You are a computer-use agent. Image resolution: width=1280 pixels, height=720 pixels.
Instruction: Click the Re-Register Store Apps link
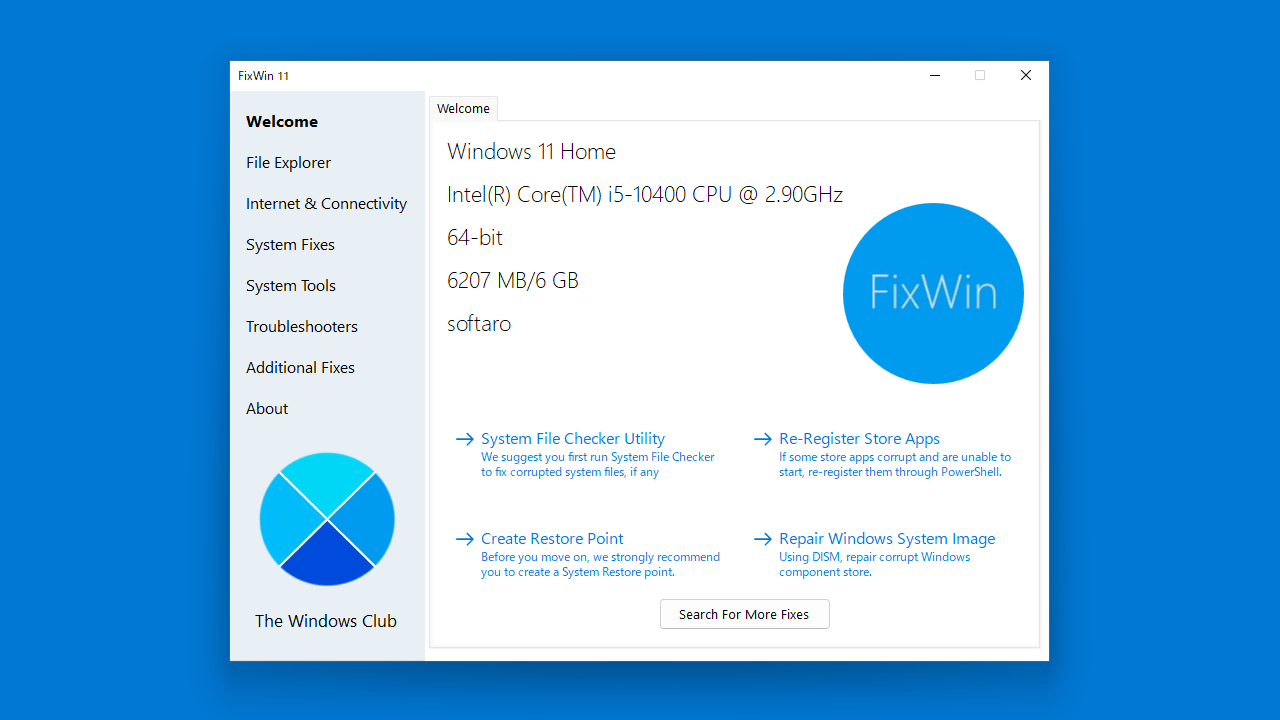pos(859,438)
